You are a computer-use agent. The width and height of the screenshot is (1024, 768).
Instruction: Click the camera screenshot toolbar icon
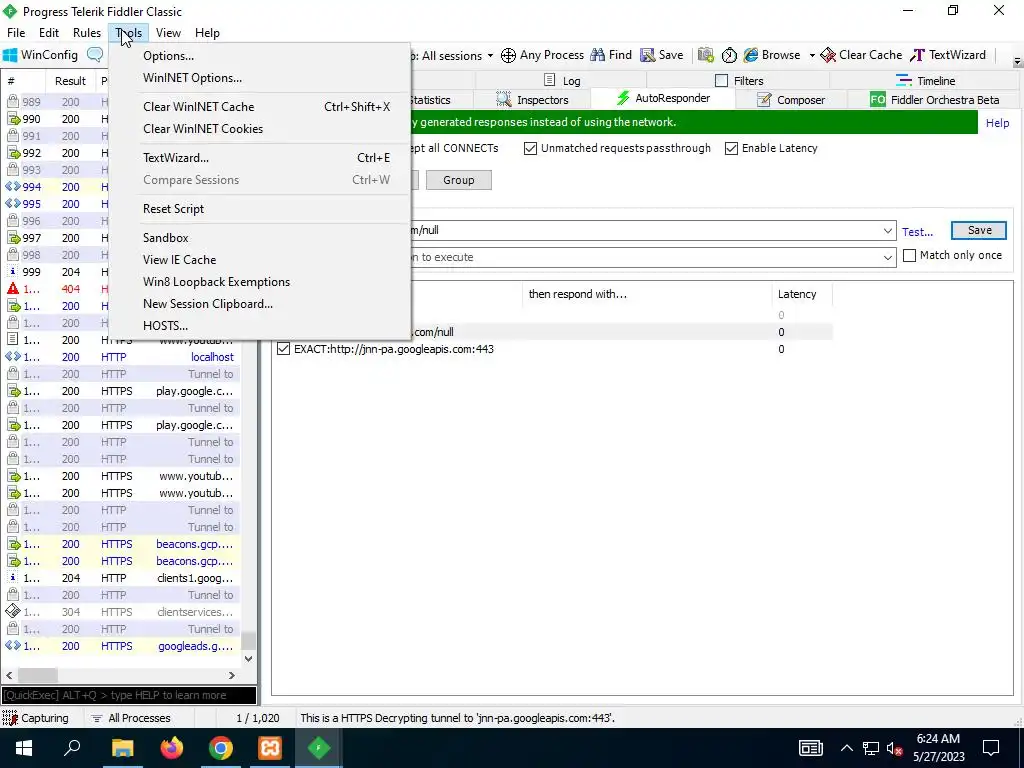(x=705, y=55)
